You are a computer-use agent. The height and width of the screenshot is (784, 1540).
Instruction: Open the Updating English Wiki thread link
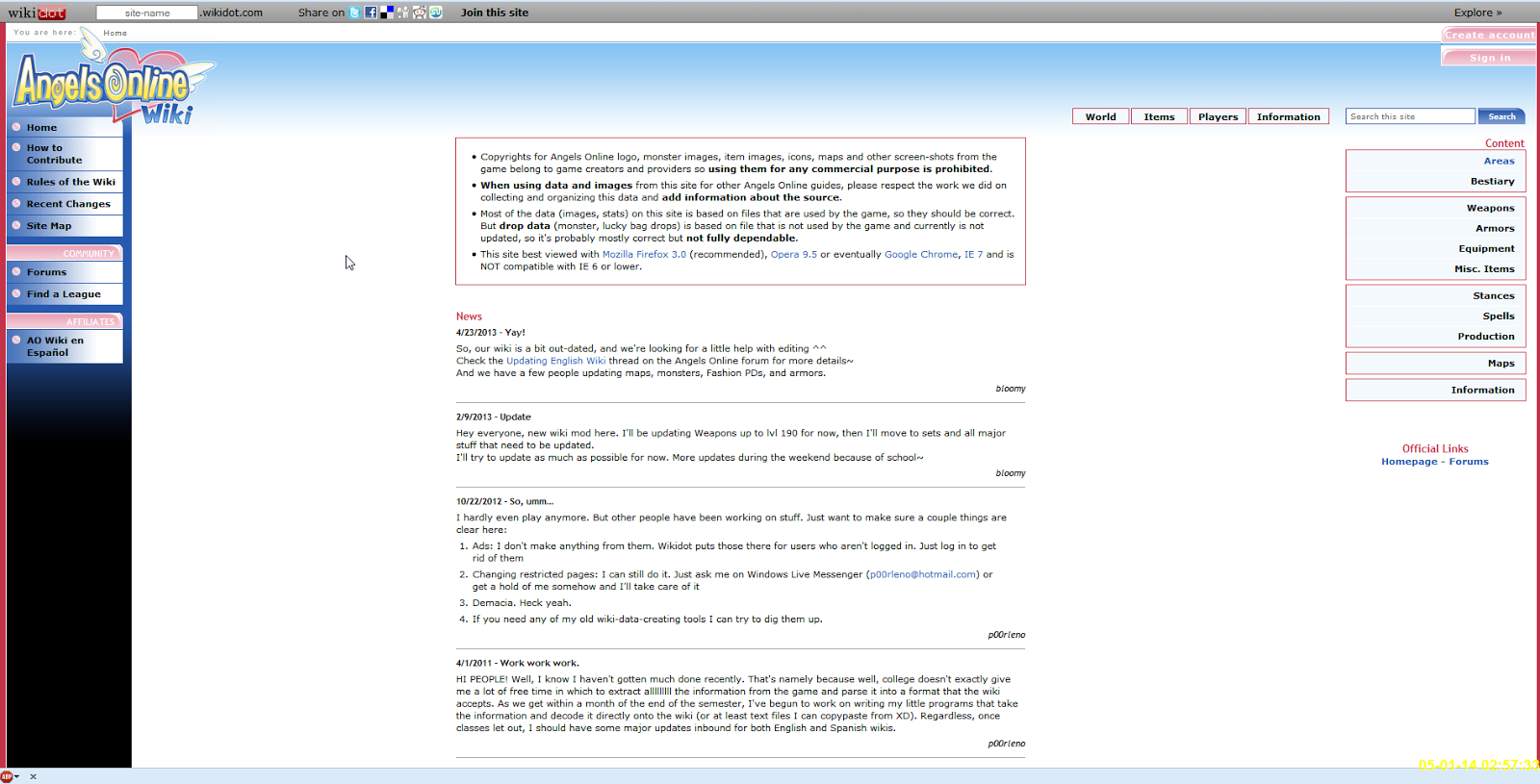coord(556,361)
